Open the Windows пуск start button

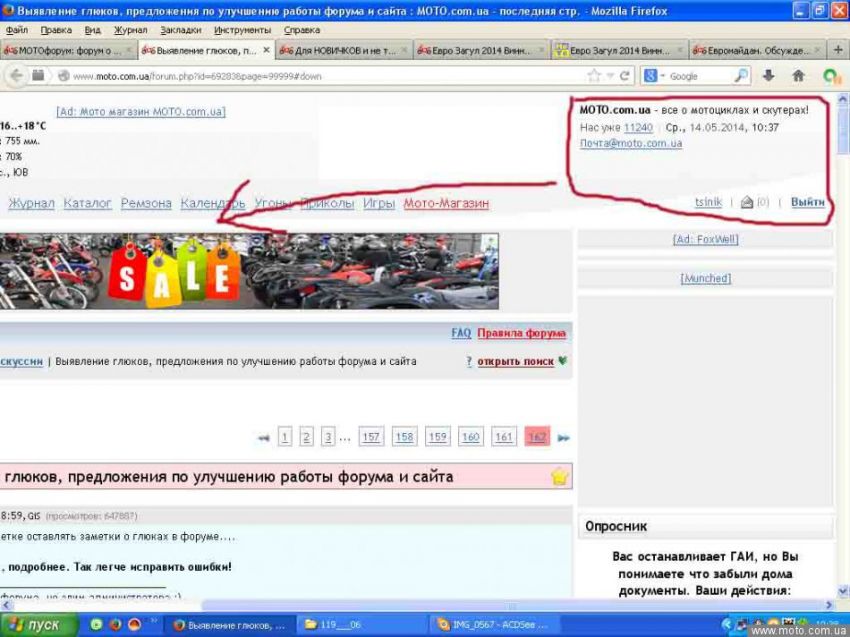[x=39, y=625]
